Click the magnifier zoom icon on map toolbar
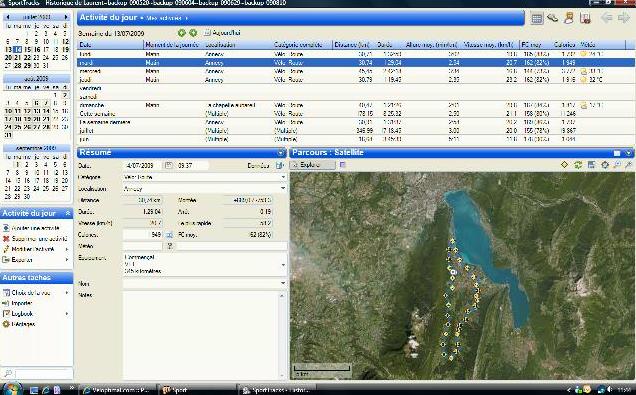The image size is (636, 395). (617, 165)
